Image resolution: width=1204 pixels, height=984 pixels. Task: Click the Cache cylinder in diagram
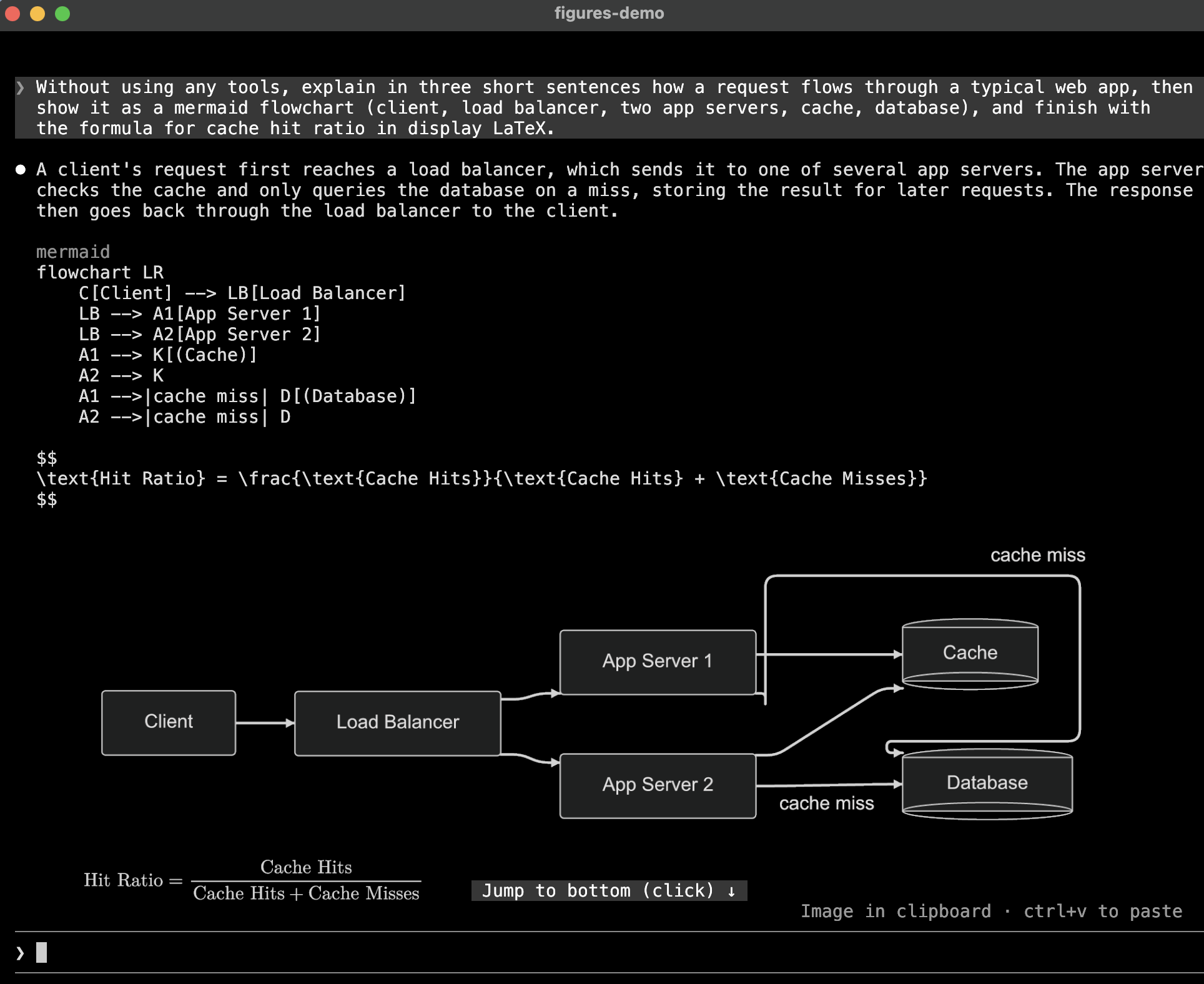tap(970, 654)
